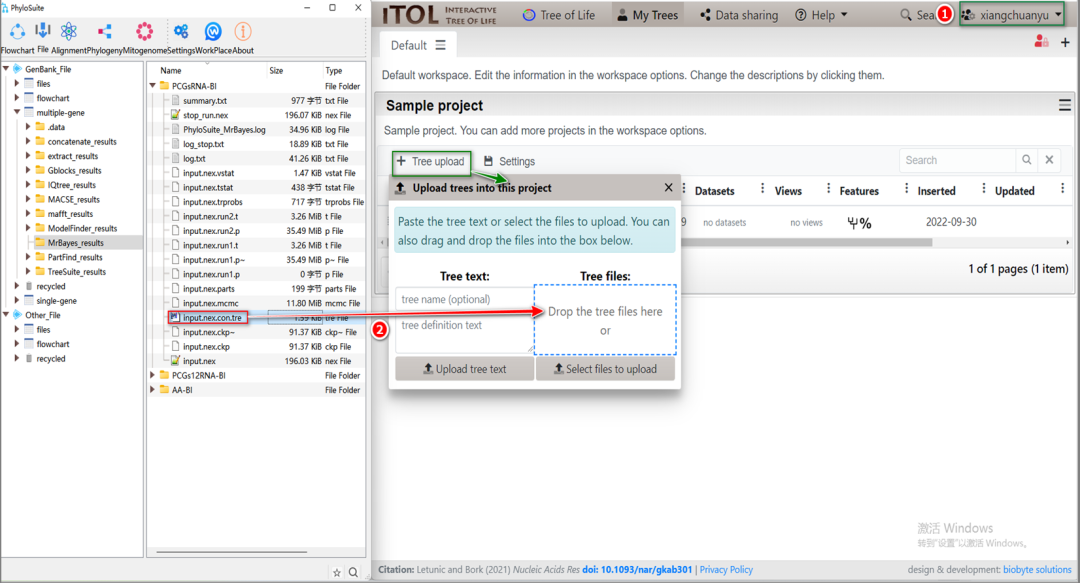Screen dimensions: 1080x583
Task: Click the star icon at PhyloSuite bottom bar
Action: point(337,572)
